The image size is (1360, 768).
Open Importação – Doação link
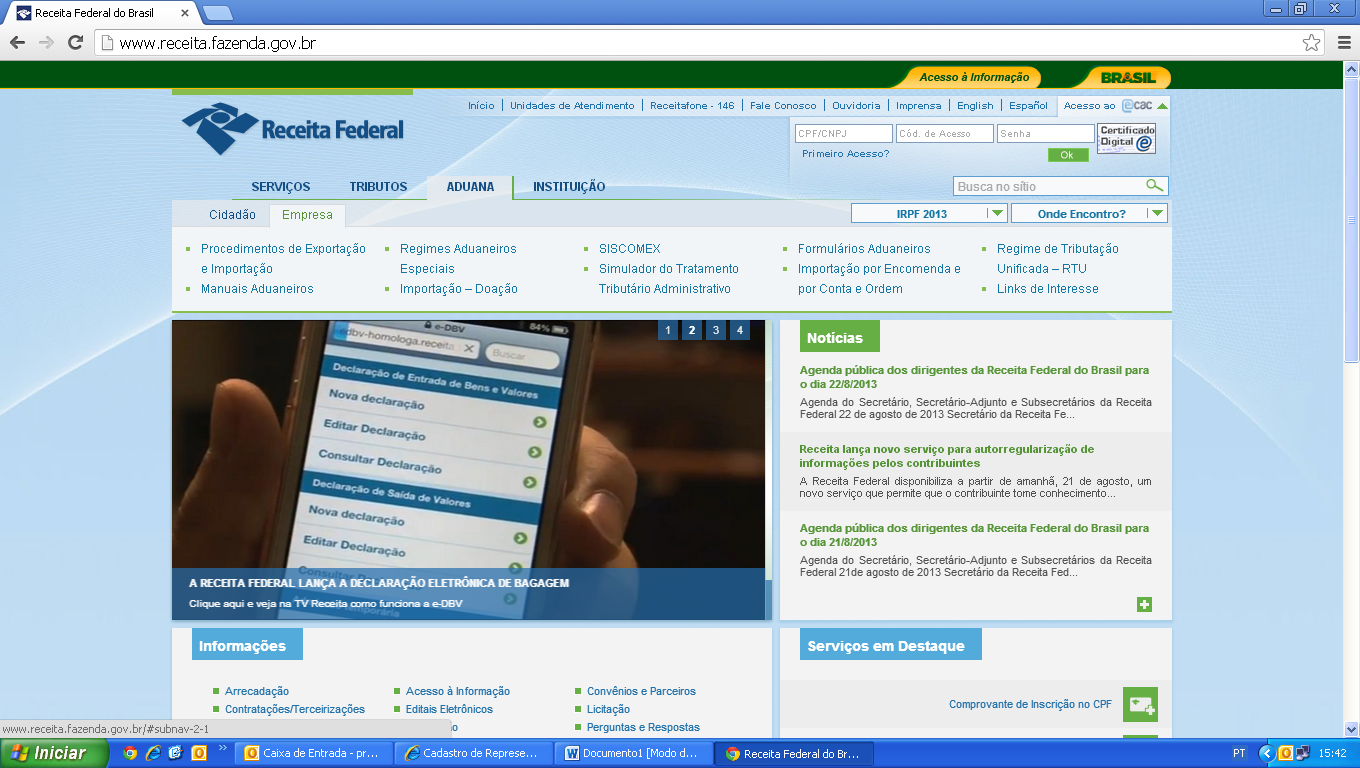point(459,289)
